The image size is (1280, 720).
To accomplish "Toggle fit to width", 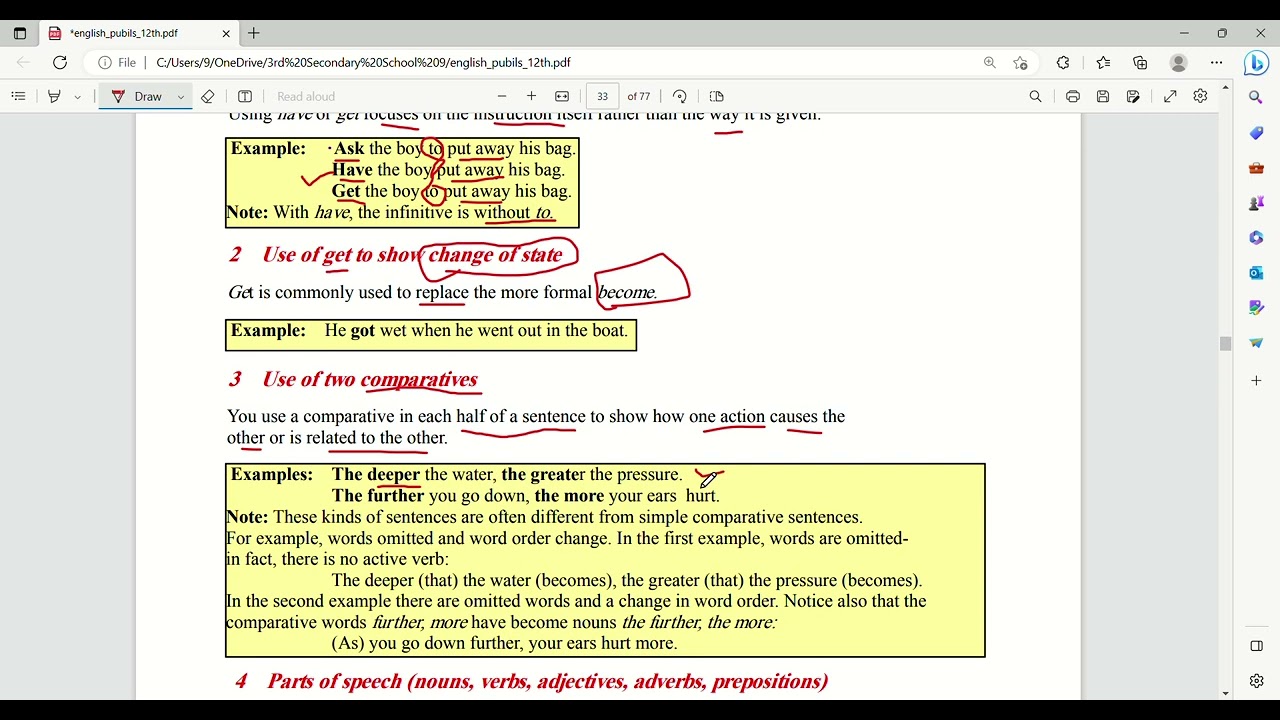I will [x=562, y=96].
